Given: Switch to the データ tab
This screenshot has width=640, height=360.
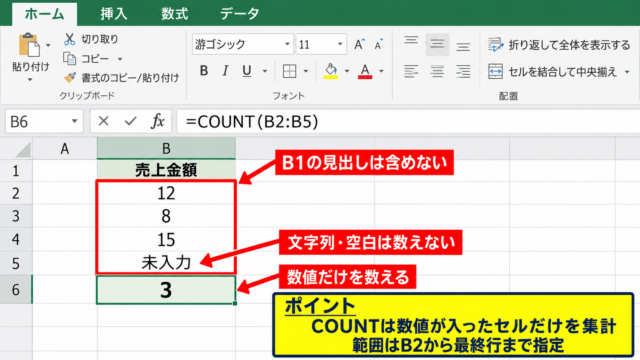Looking at the screenshot, I should click(240, 14).
